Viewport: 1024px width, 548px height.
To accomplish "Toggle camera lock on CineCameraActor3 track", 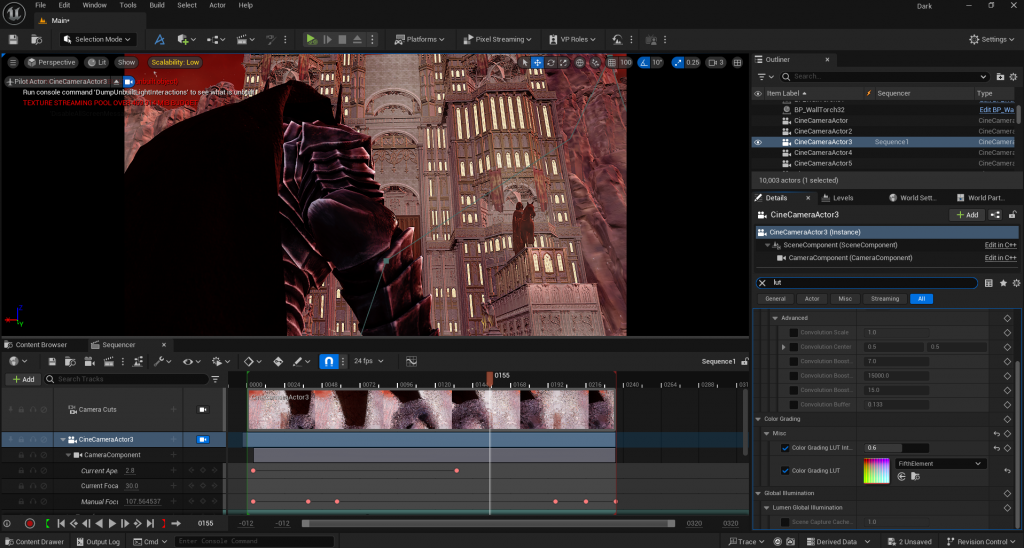I will 202,440.
